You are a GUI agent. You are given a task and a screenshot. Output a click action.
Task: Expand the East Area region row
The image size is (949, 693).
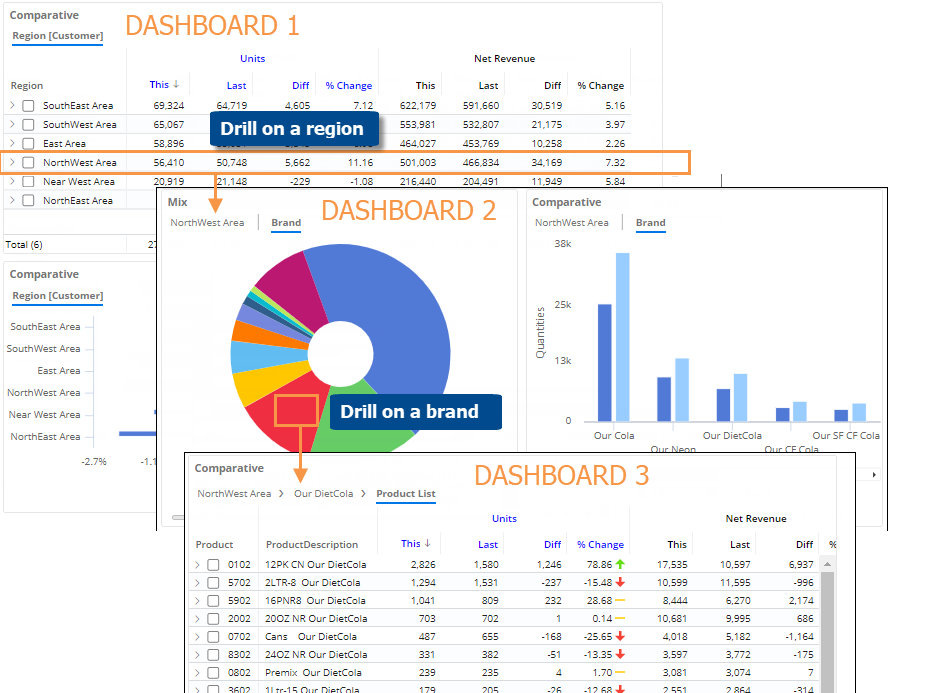coord(12,144)
